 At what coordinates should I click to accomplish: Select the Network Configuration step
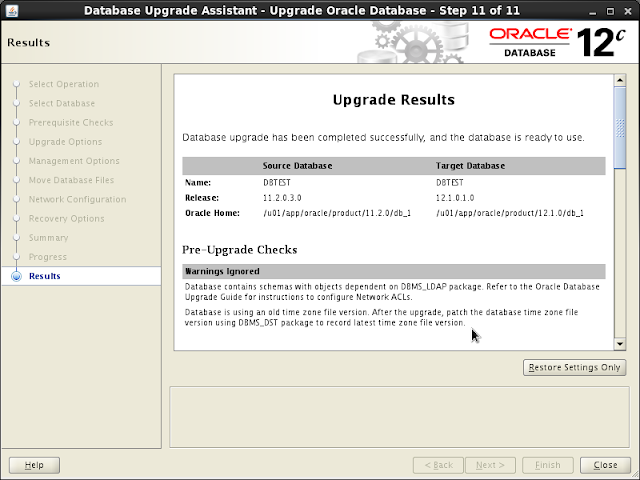click(x=78, y=199)
